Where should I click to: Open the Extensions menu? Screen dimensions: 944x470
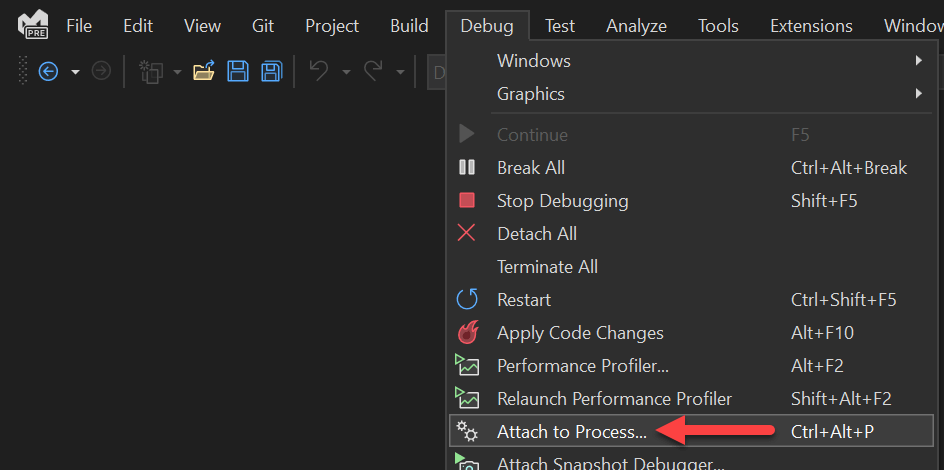point(811,26)
